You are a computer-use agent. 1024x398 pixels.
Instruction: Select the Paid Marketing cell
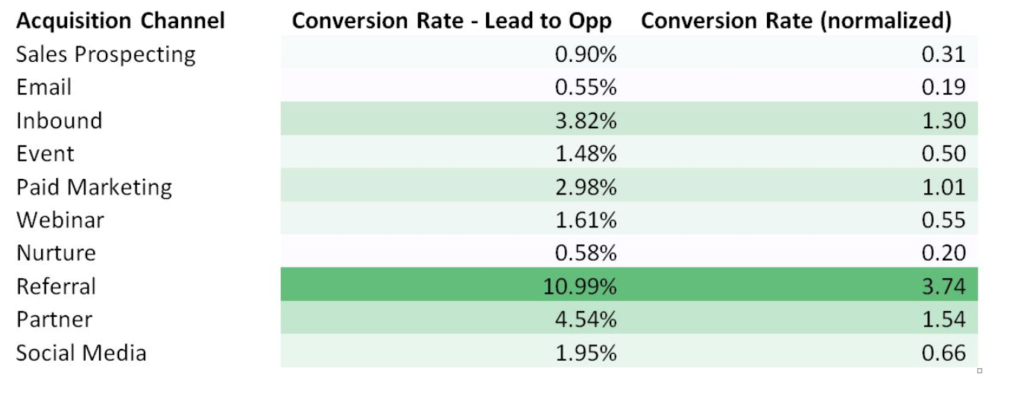point(93,188)
